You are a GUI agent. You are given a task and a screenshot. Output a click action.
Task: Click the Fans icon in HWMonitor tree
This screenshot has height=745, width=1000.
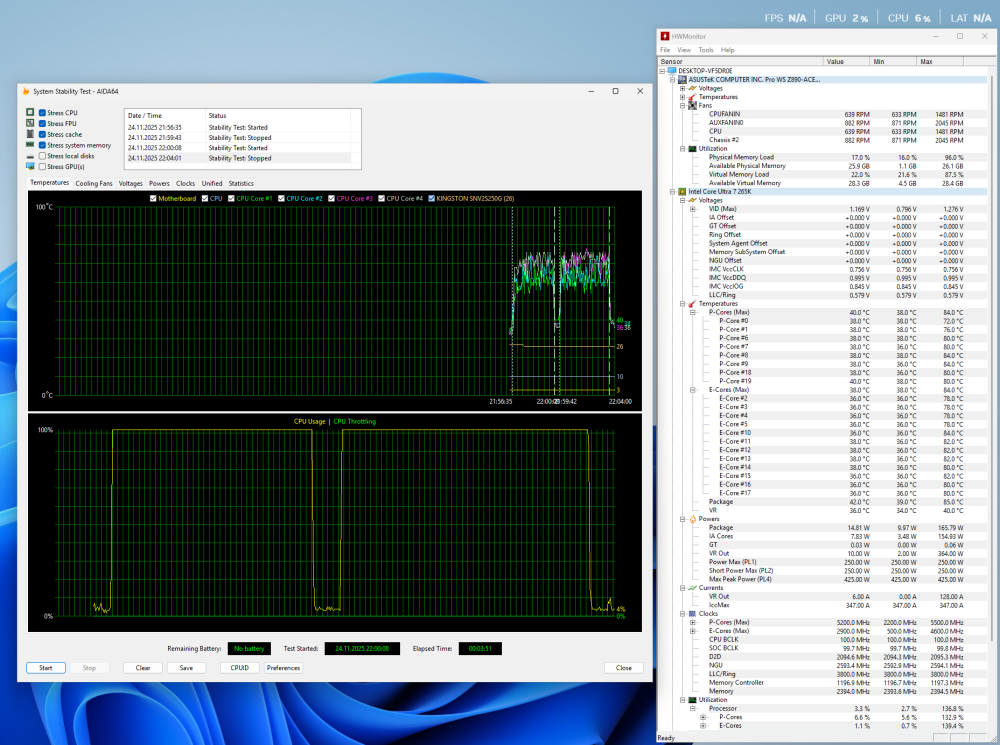(693, 105)
